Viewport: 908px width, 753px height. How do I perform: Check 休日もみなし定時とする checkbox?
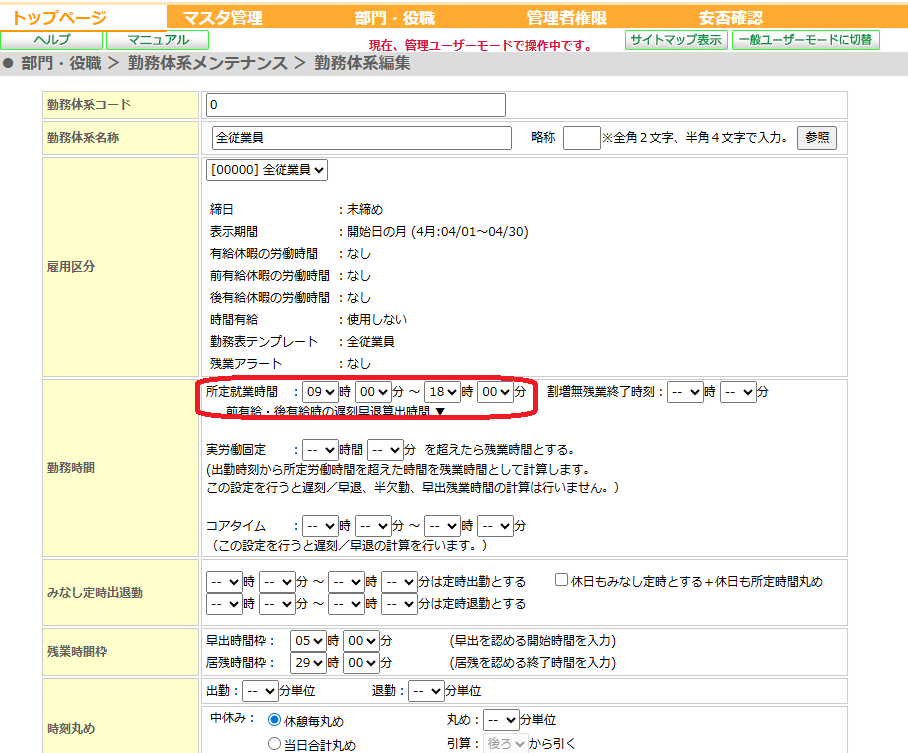[561, 580]
